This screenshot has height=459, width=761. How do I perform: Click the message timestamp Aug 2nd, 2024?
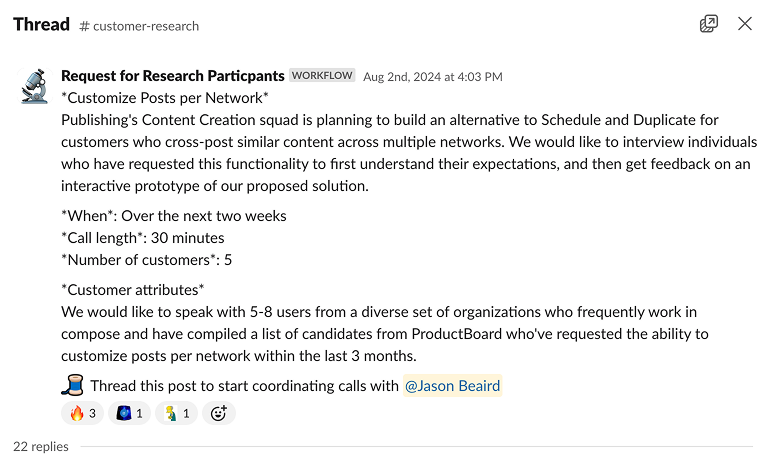[x=432, y=76]
